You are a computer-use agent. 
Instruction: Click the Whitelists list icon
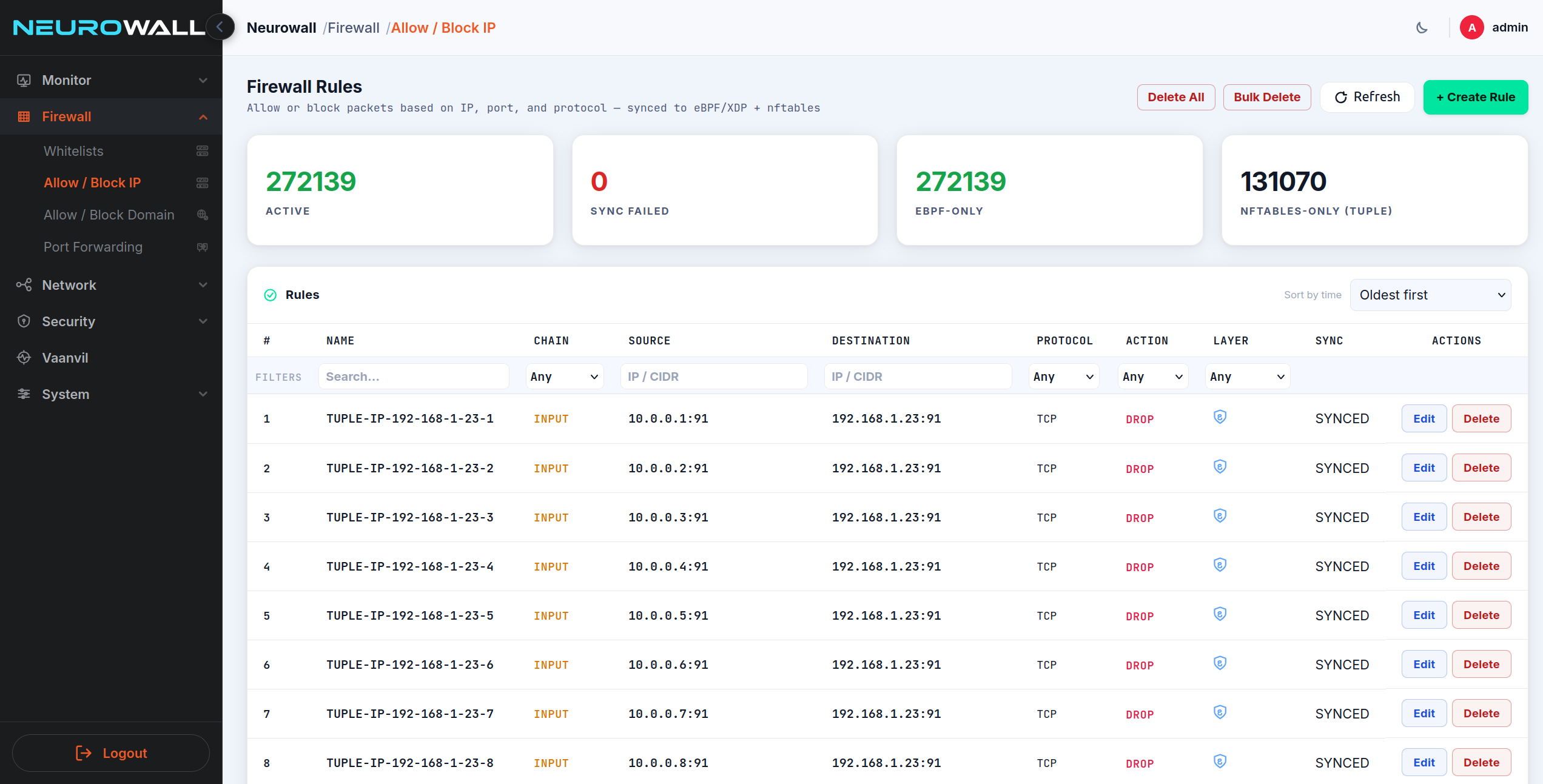[203, 151]
